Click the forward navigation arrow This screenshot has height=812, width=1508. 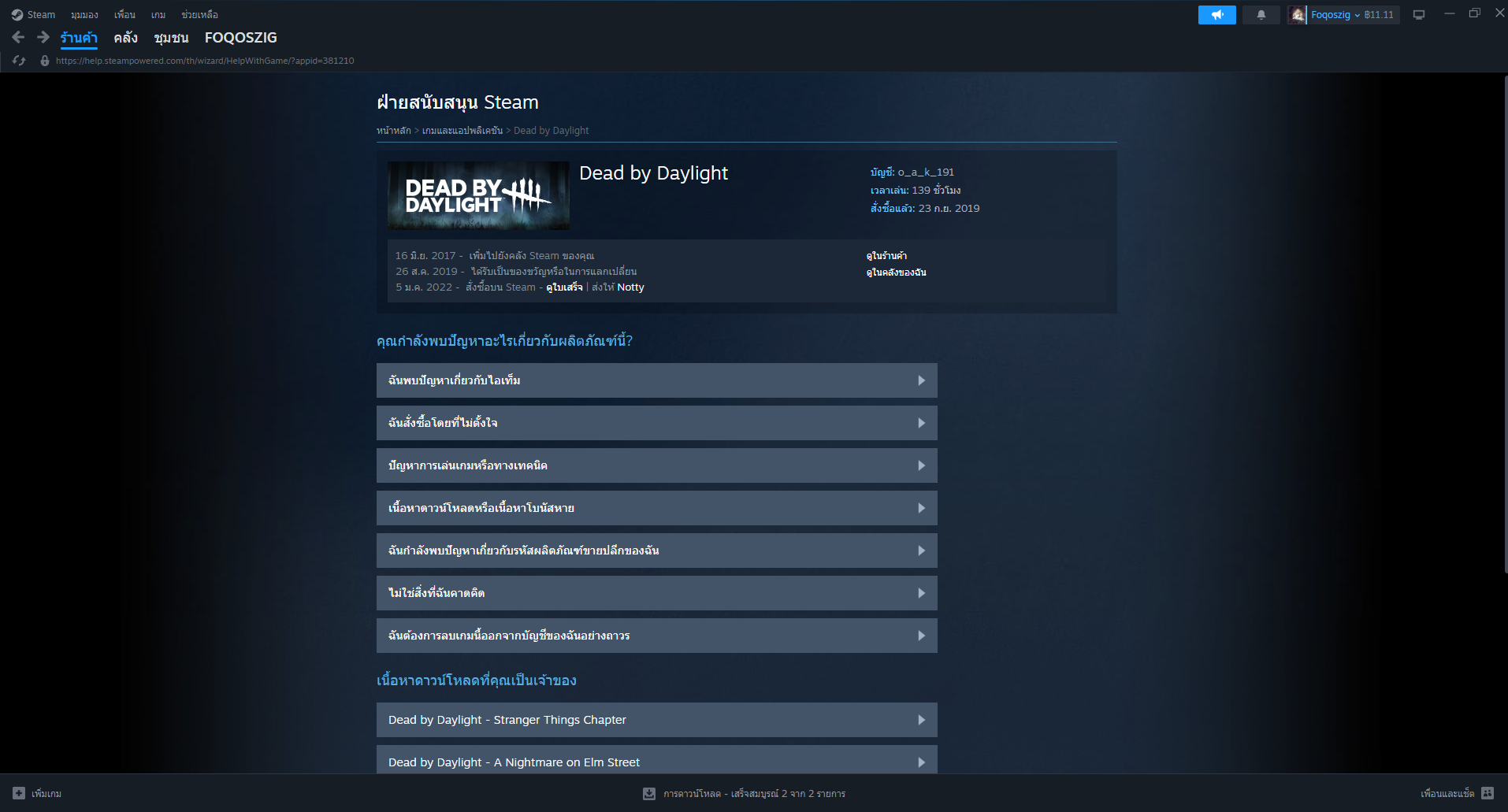[43, 37]
